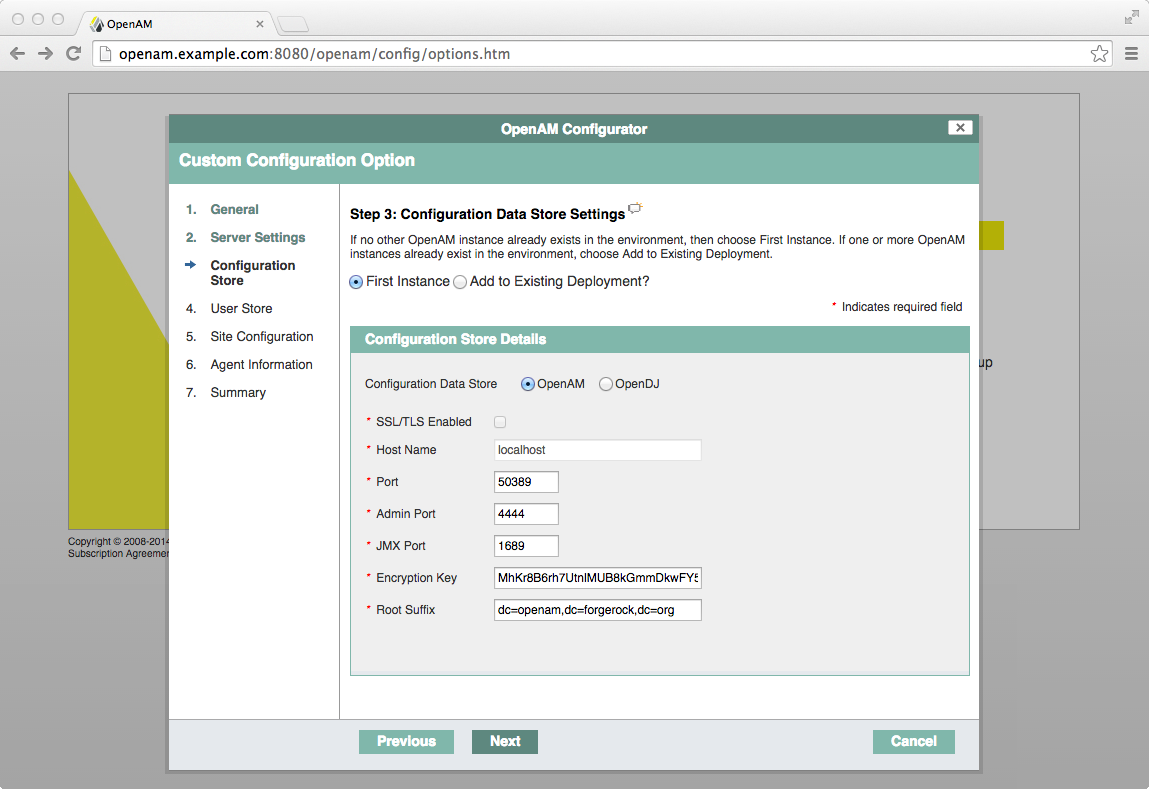This screenshot has height=789, width=1149.
Task: Go to the General step
Action: (234, 210)
